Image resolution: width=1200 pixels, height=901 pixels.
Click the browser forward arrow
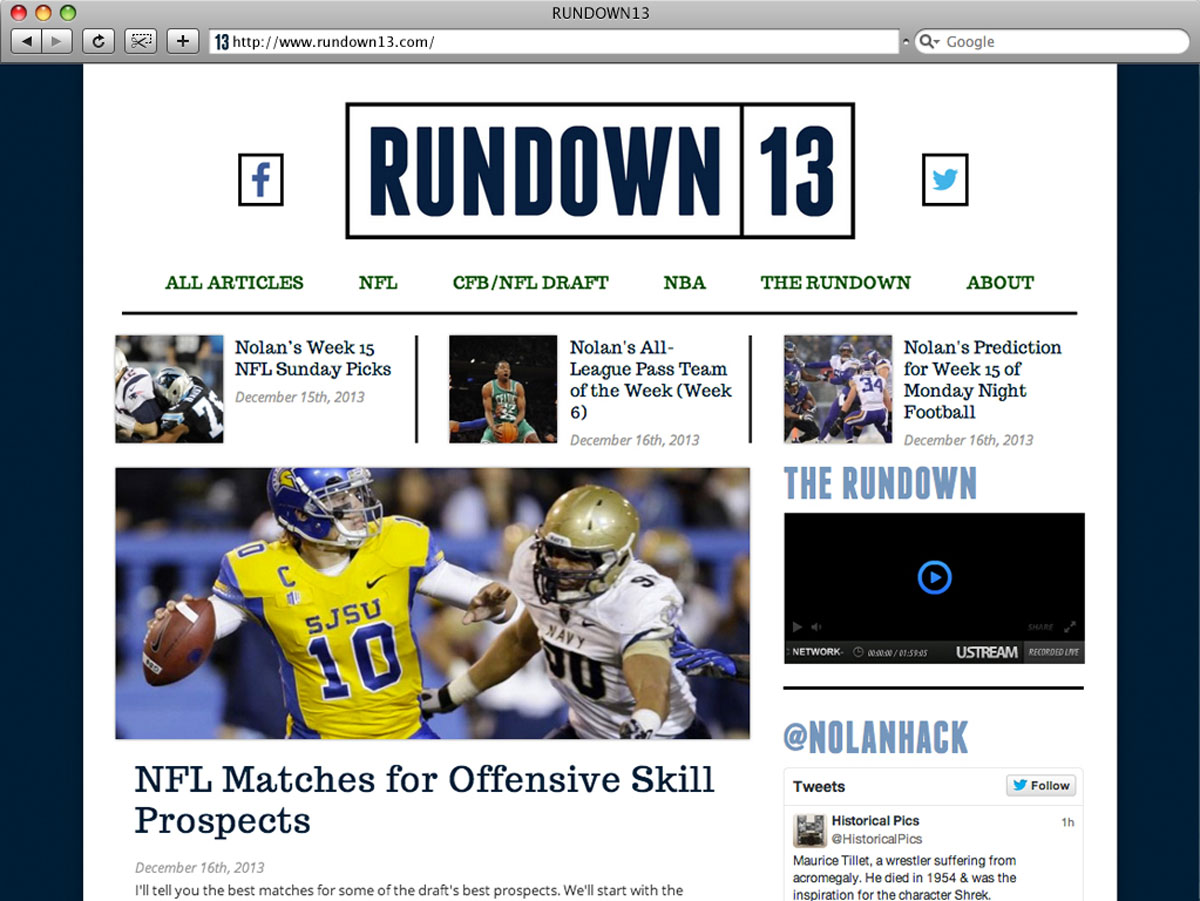point(56,41)
